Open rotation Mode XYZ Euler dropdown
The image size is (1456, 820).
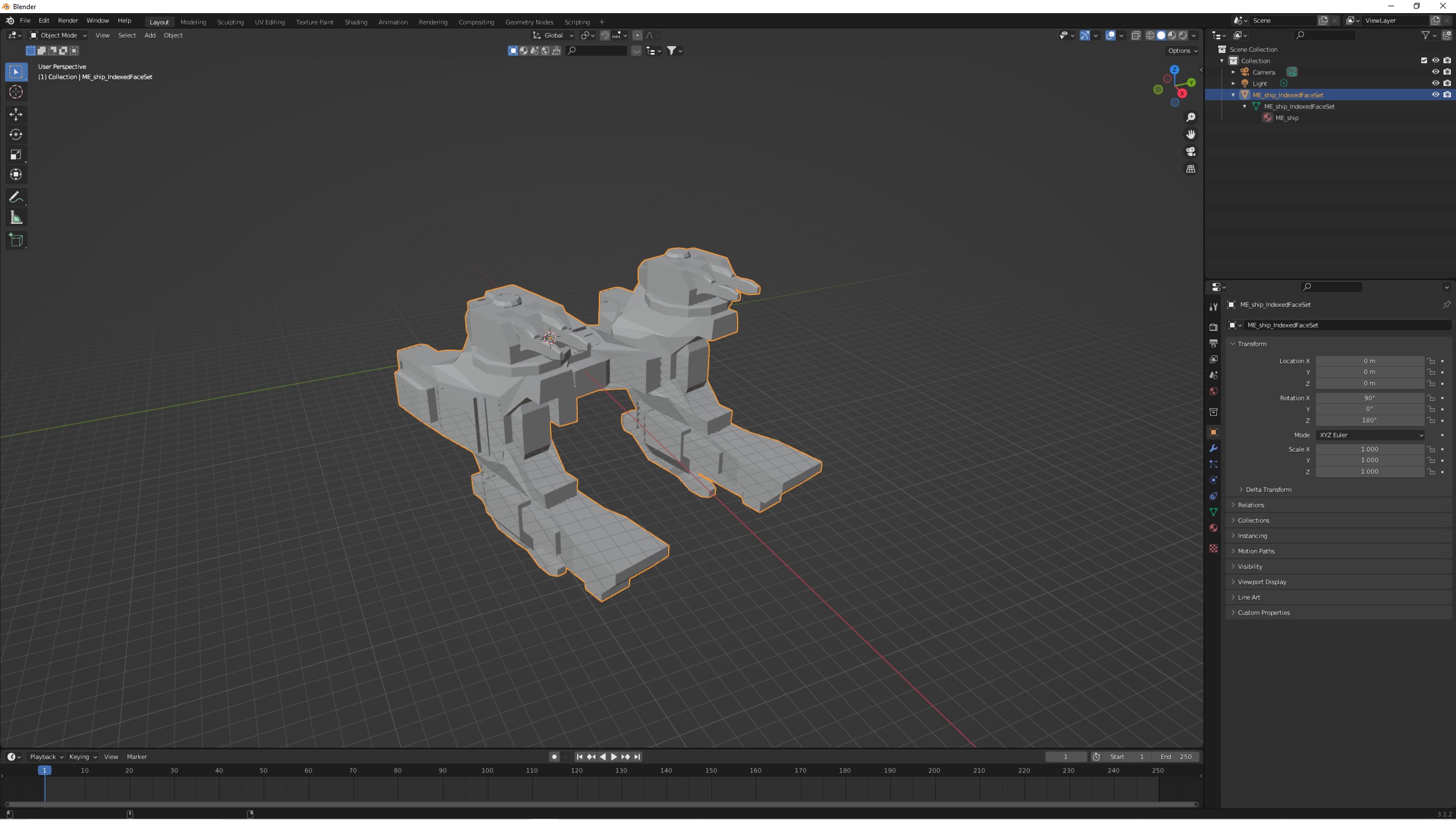(x=1370, y=435)
